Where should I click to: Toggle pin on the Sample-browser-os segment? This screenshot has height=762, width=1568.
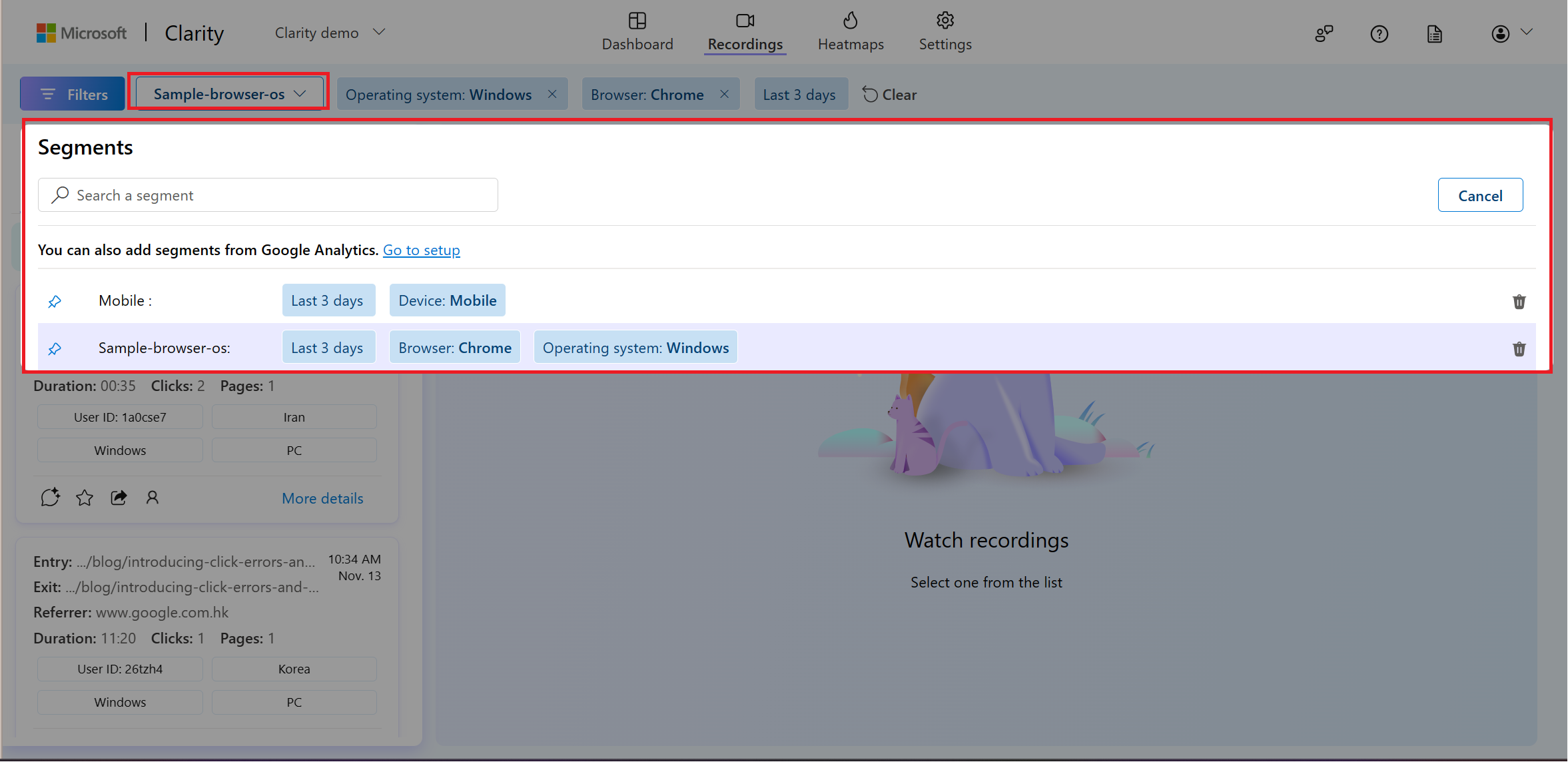pyautogui.click(x=55, y=349)
